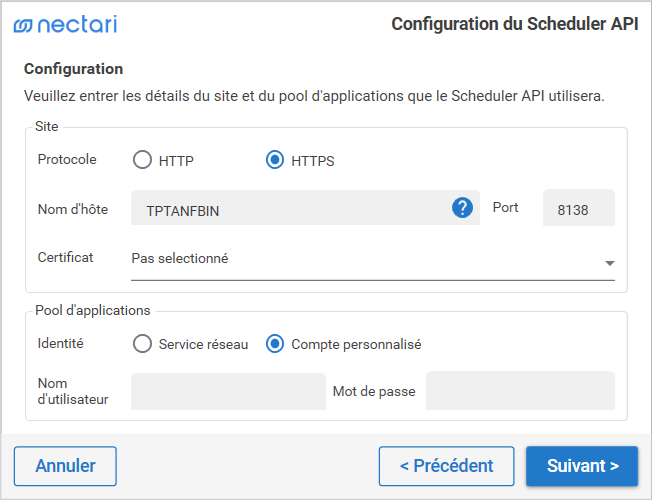Click the Nom d'utilisateur input field
This screenshot has width=652, height=500.
[228, 391]
